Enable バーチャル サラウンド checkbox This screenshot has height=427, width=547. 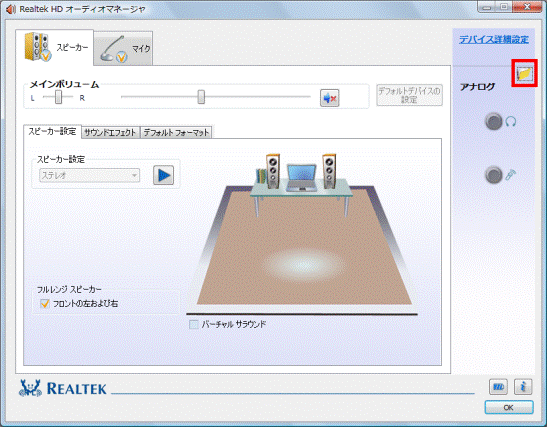[193, 324]
